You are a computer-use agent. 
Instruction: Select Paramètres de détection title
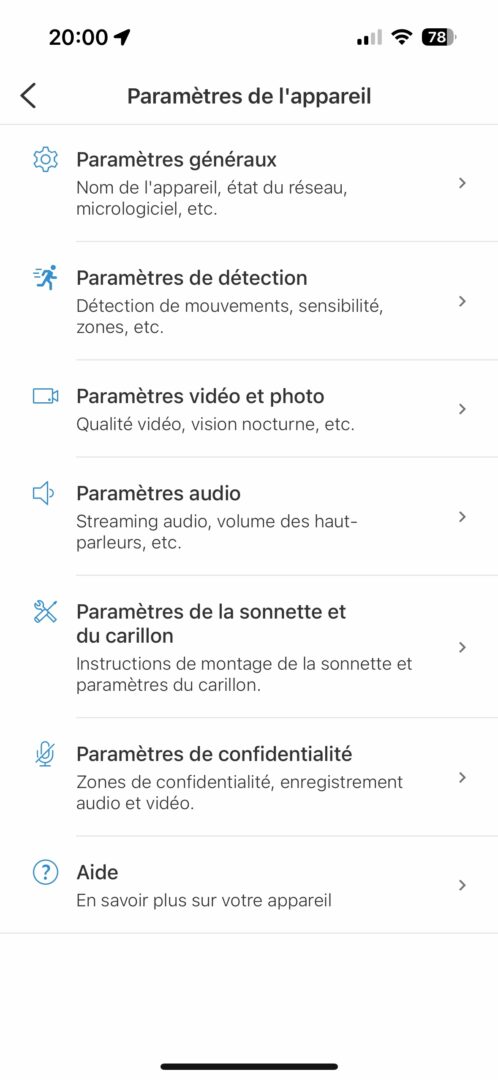[x=191, y=278]
